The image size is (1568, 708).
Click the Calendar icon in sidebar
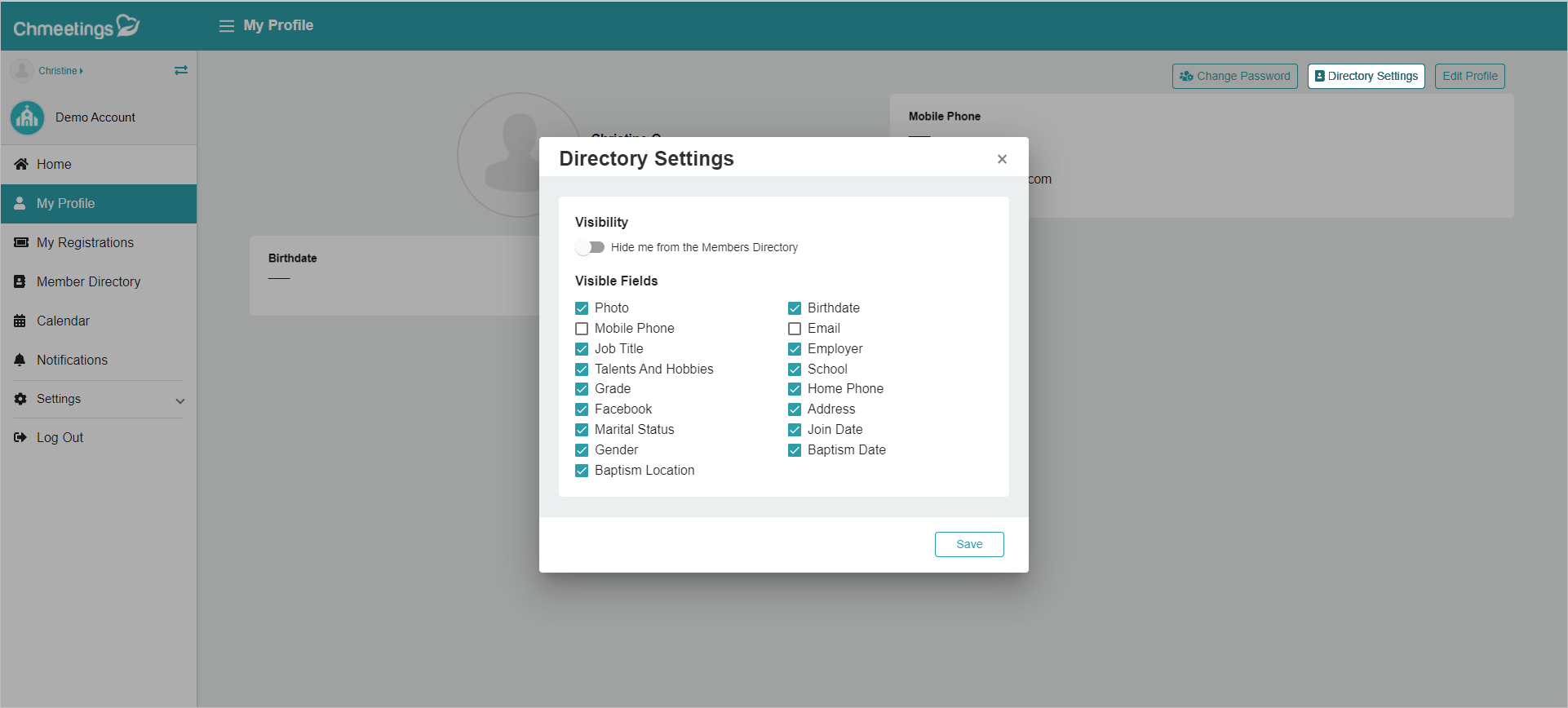tap(20, 321)
